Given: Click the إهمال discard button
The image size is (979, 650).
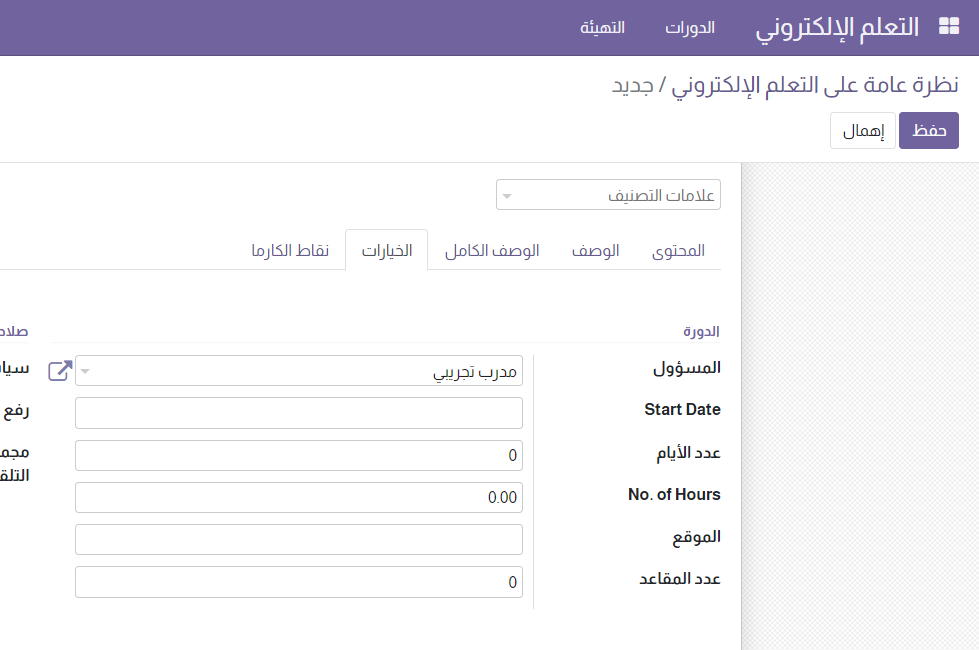Looking at the screenshot, I should (x=862, y=131).
